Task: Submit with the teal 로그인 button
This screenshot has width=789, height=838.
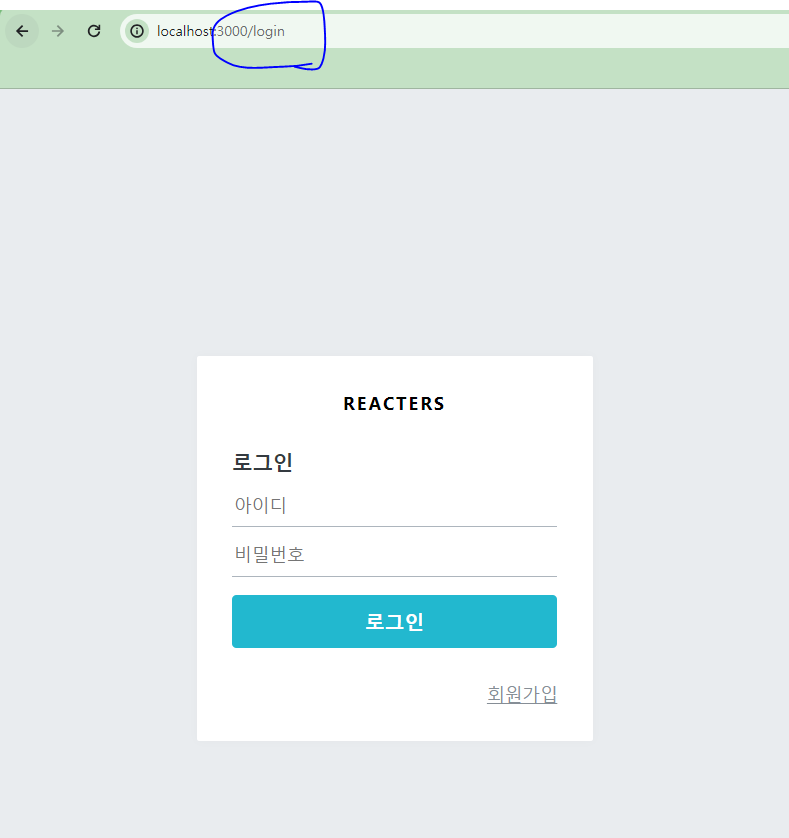Action: (394, 622)
